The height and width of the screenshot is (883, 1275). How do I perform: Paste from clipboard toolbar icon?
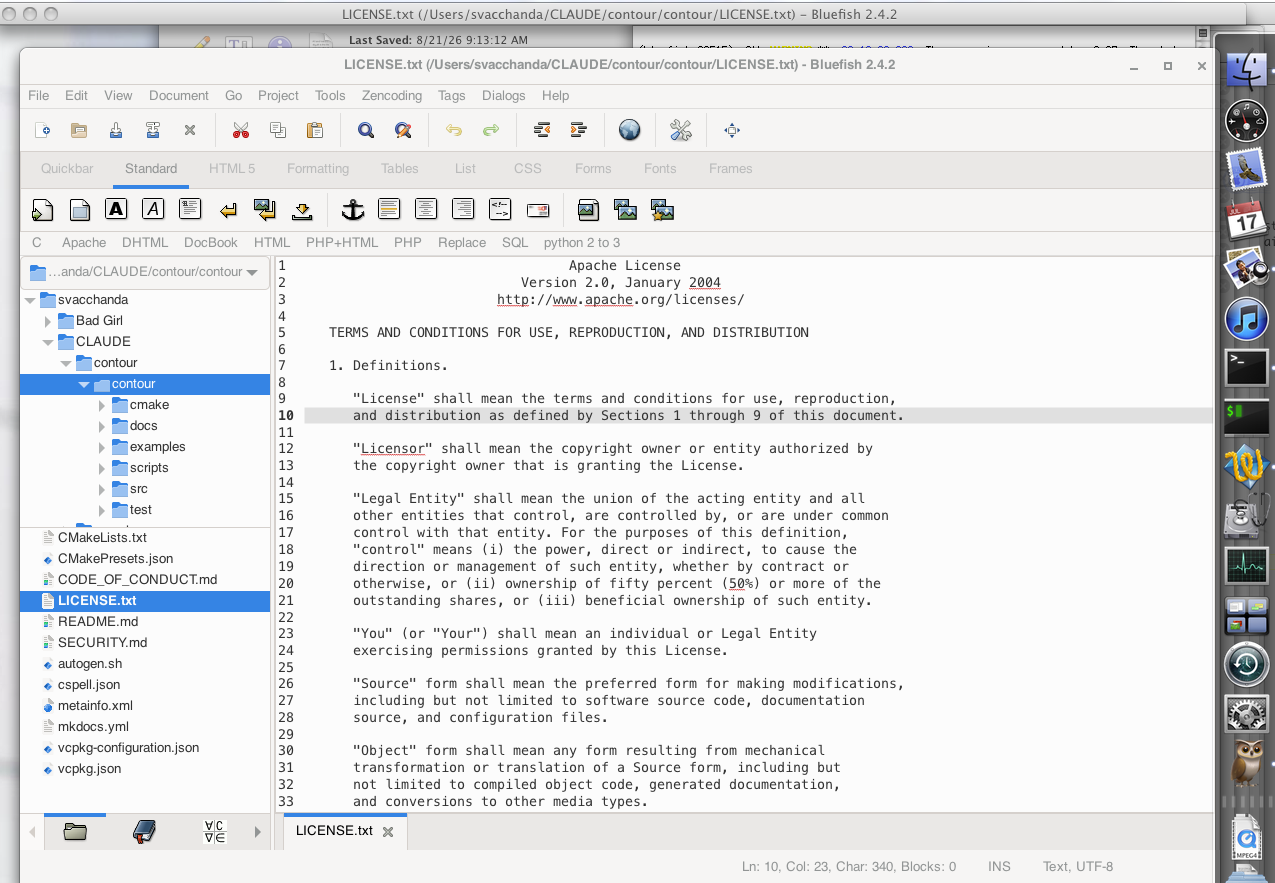coord(315,130)
